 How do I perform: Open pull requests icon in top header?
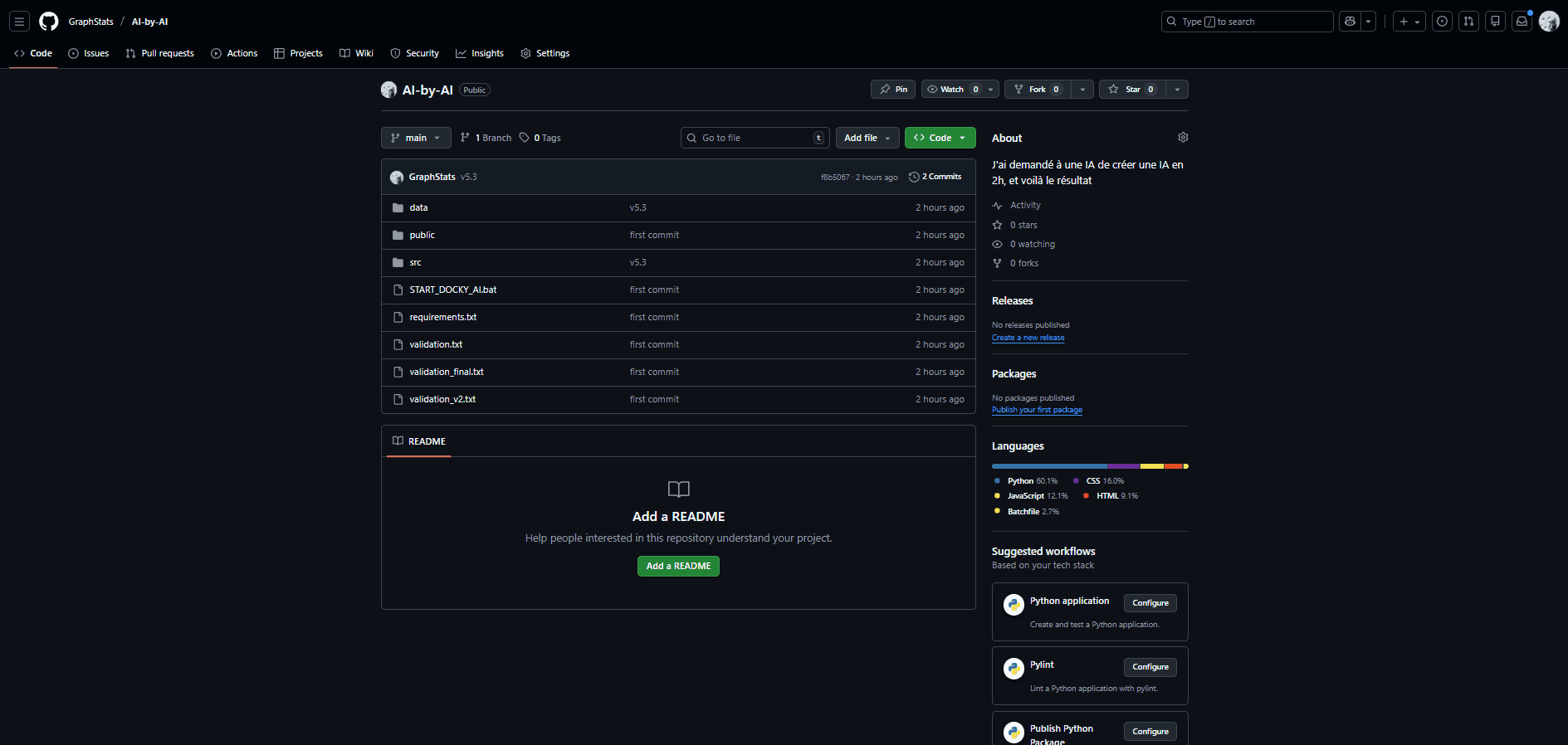1469,22
